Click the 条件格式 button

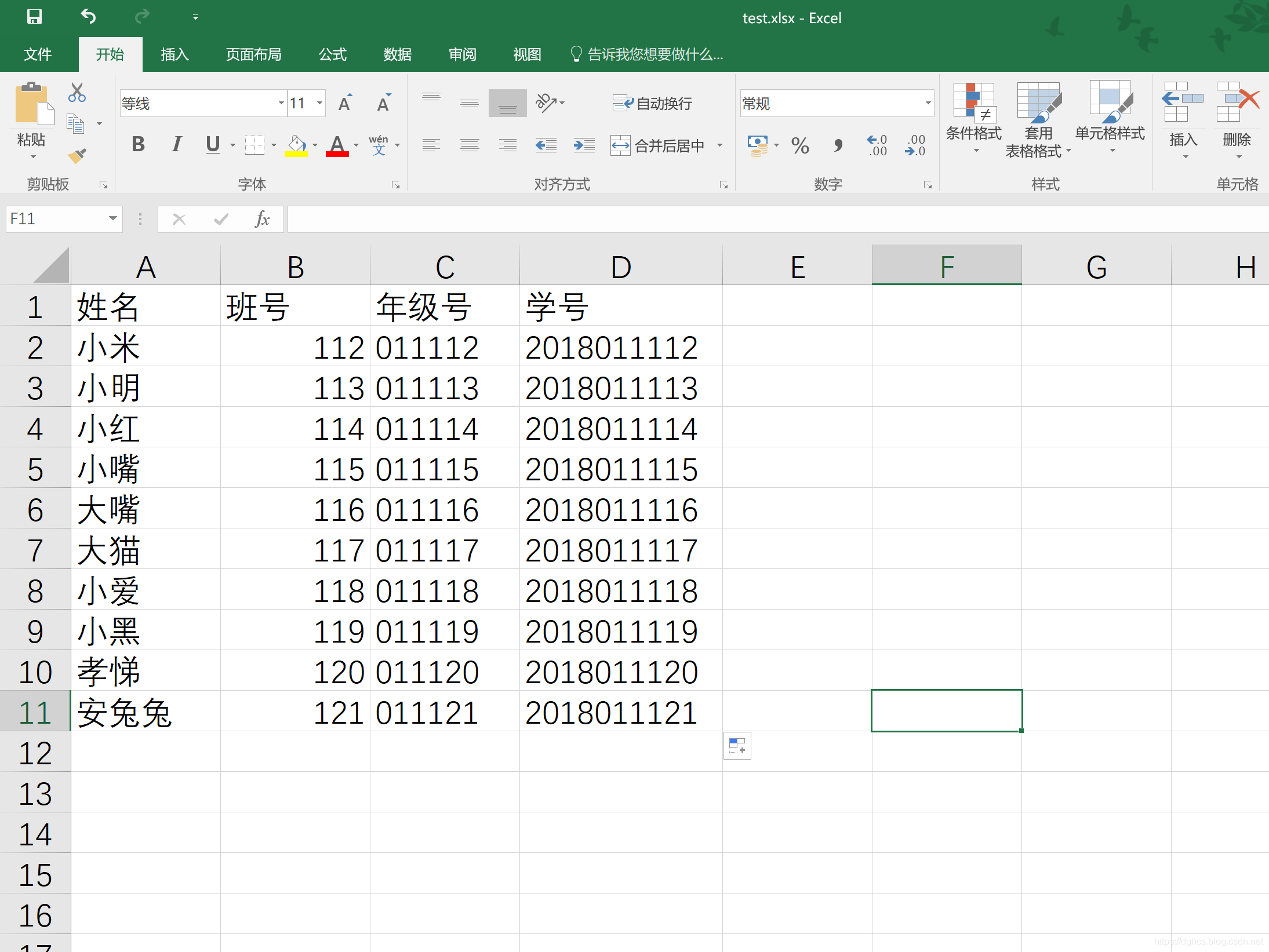973,119
